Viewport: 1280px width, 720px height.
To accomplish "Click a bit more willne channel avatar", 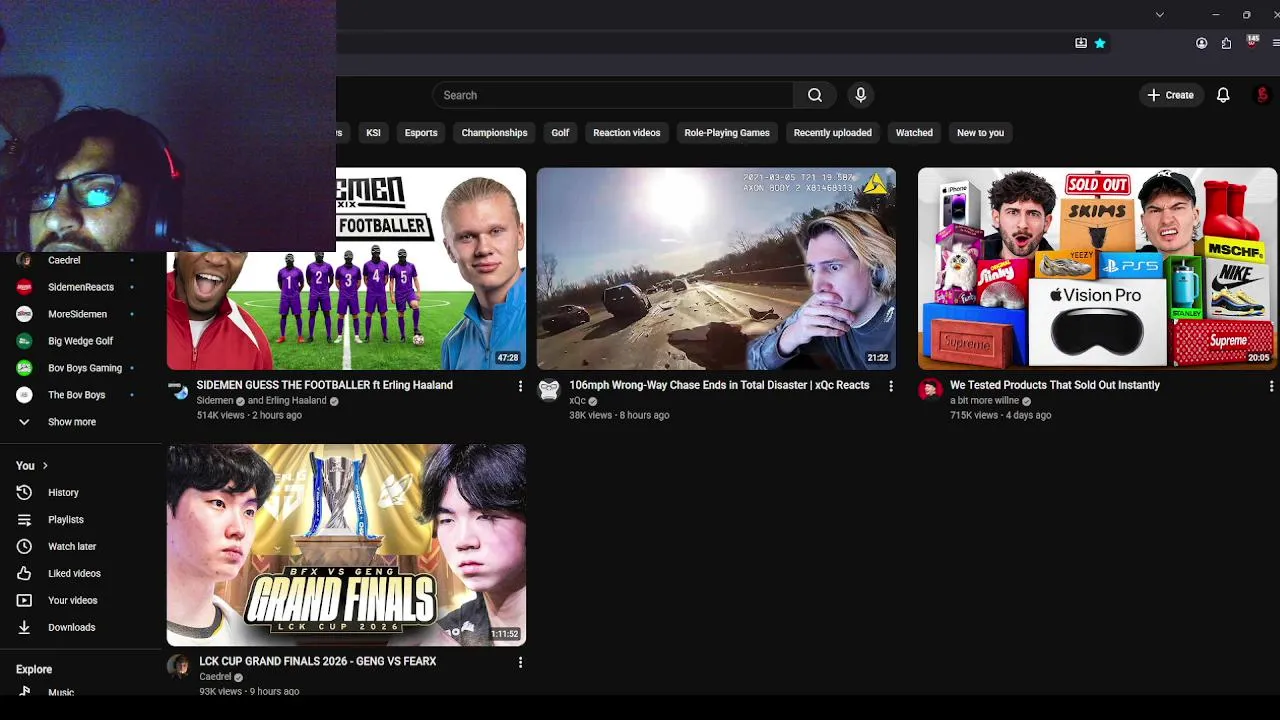I will tap(930, 390).
